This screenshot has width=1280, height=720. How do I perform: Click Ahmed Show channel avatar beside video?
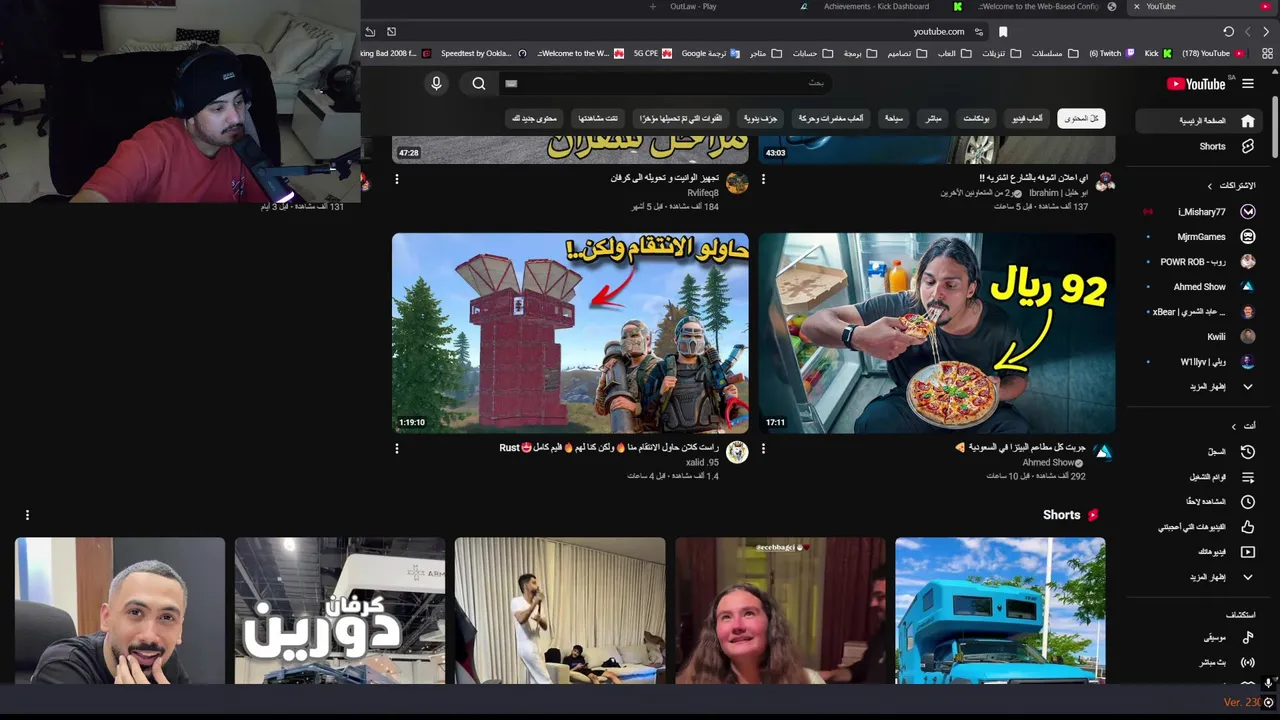pos(1103,453)
